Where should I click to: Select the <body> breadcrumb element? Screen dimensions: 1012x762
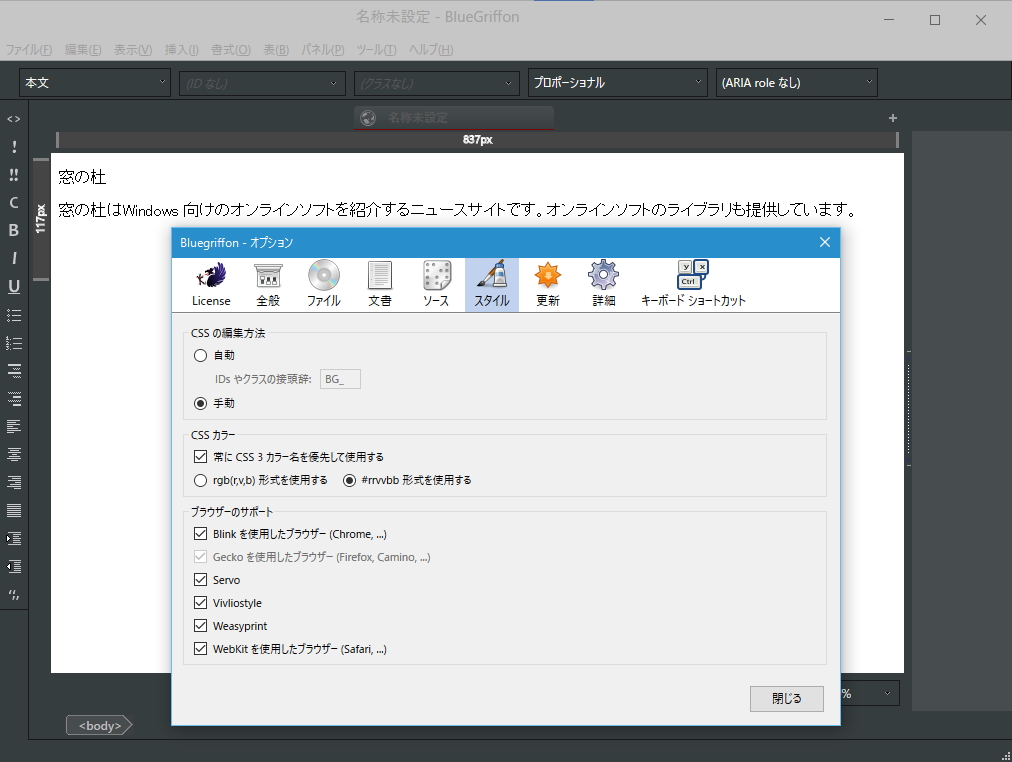[99, 725]
